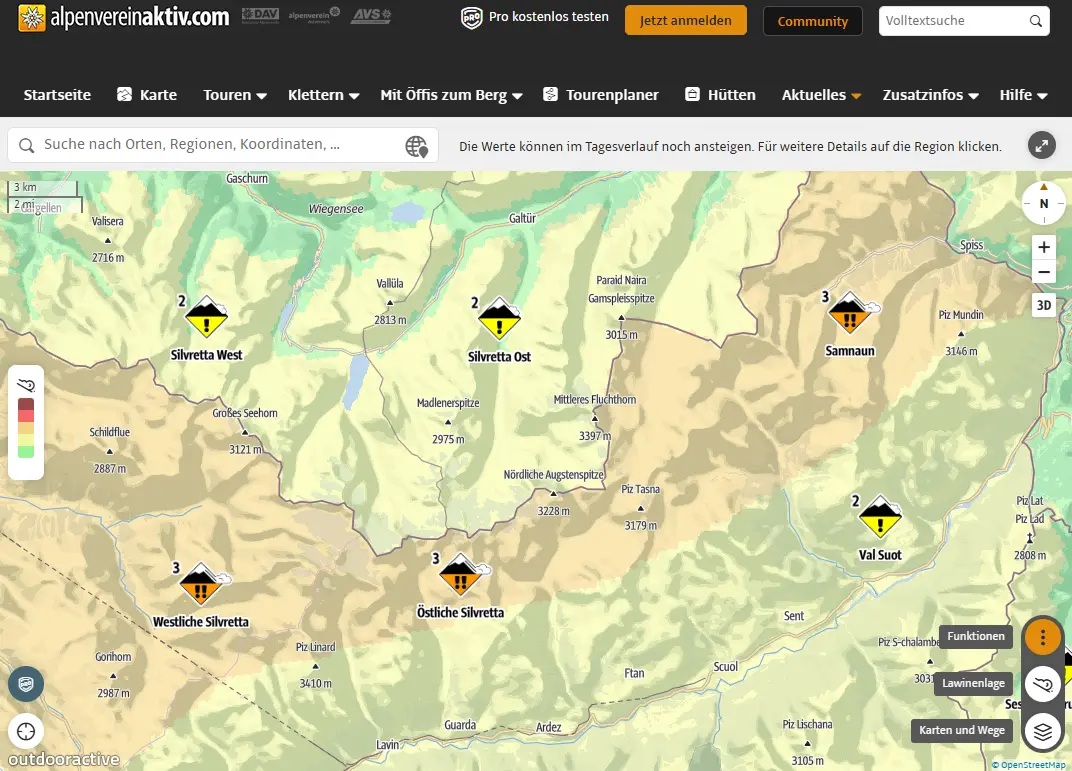Click the compass north orientation button
The width and height of the screenshot is (1072, 771).
1043,203
